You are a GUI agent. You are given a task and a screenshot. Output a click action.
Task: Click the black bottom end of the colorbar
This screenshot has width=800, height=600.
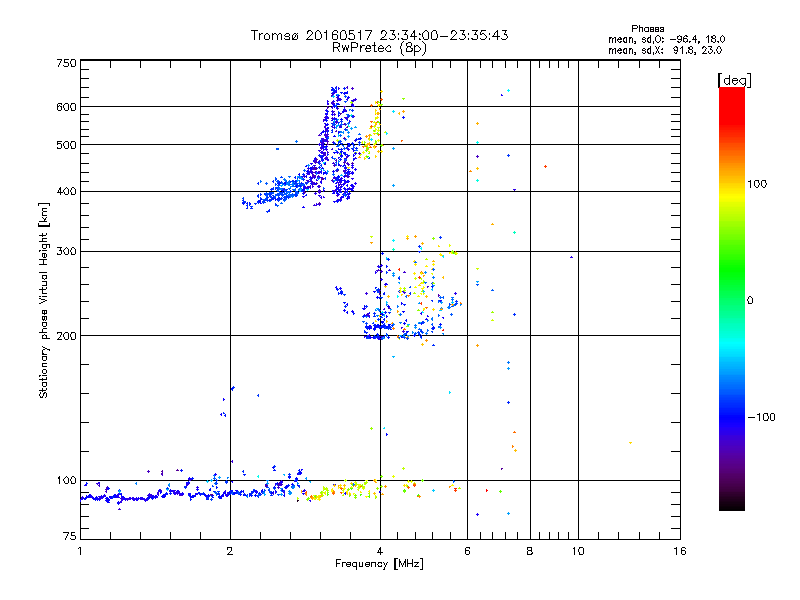click(x=732, y=503)
